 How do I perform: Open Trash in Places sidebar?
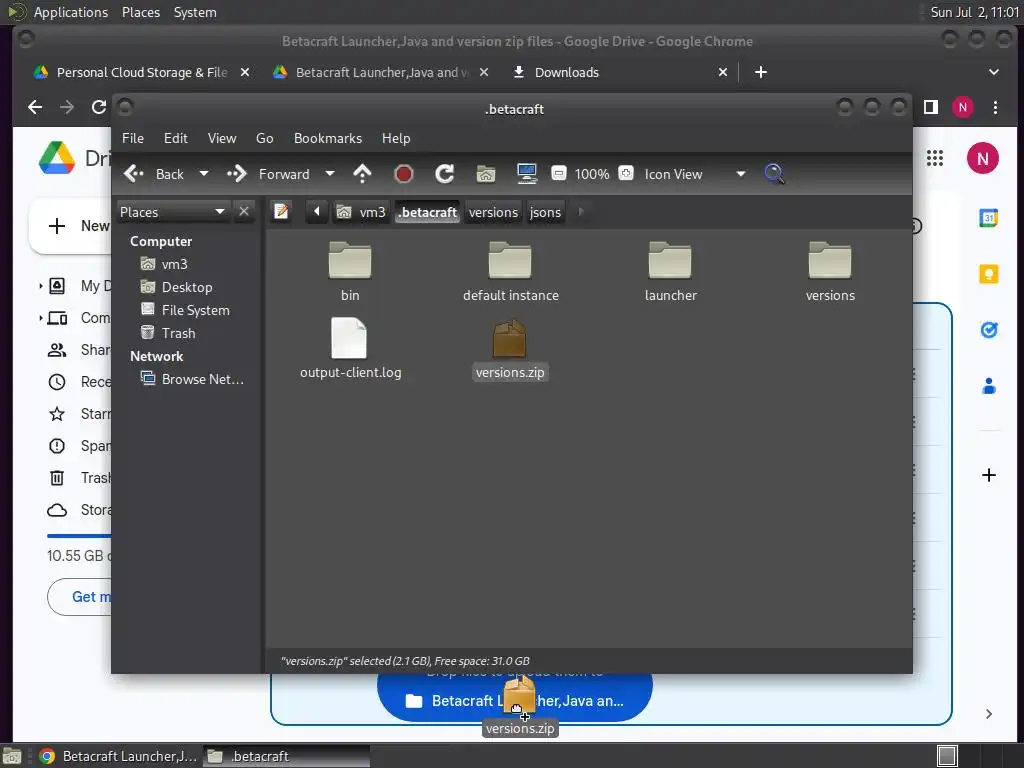tap(178, 333)
